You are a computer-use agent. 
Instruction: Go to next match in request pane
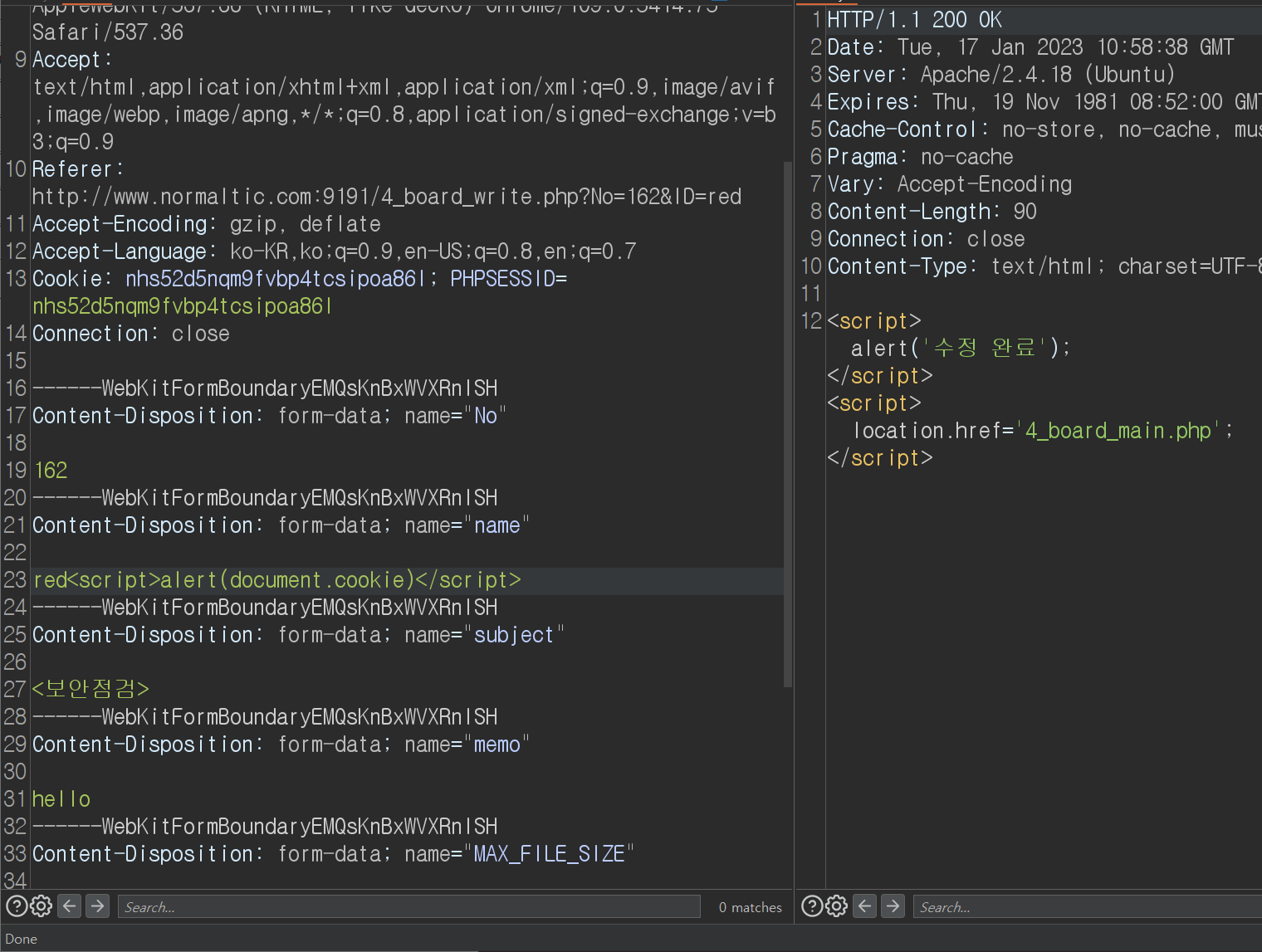pos(98,906)
